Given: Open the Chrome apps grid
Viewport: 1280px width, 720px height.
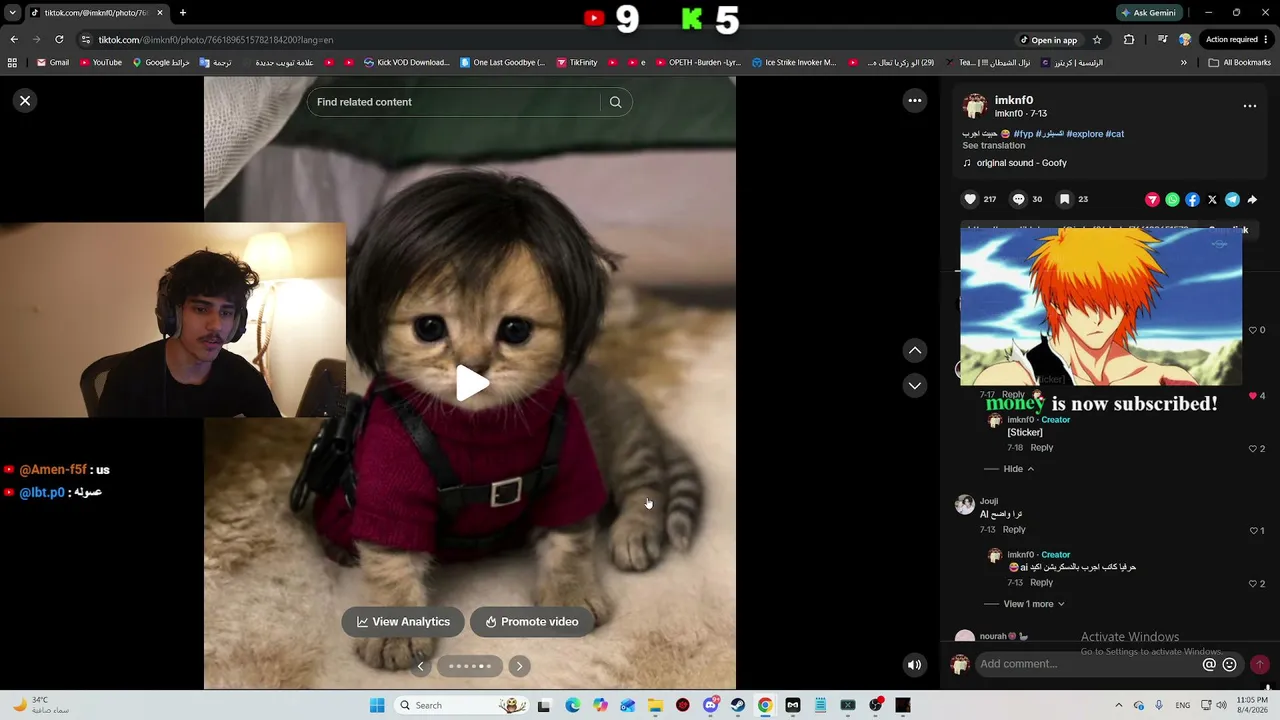Looking at the screenshot, I should pyautogui.click(x=12, y=62).
